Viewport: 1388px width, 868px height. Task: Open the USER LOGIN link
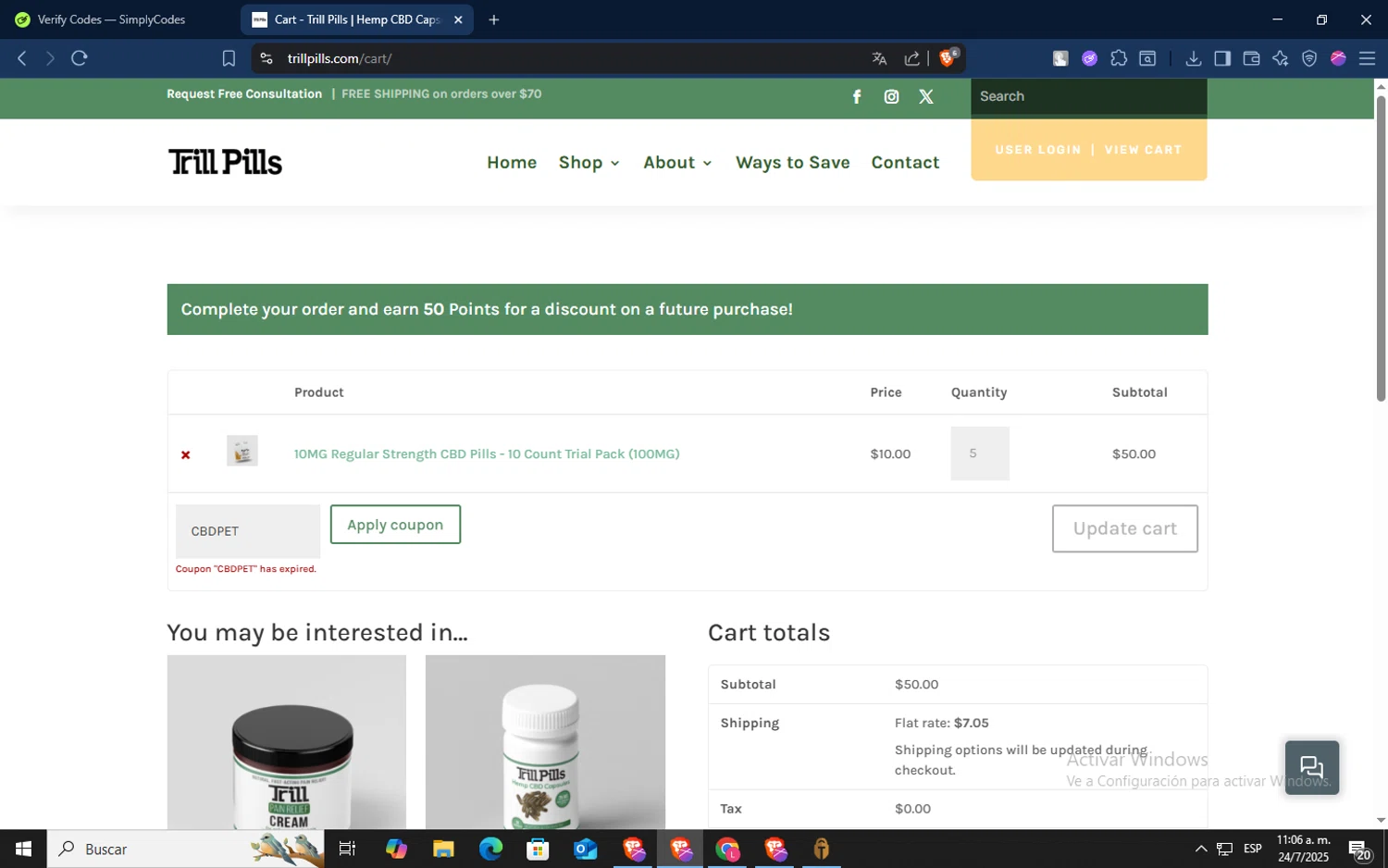(1037, 150)
